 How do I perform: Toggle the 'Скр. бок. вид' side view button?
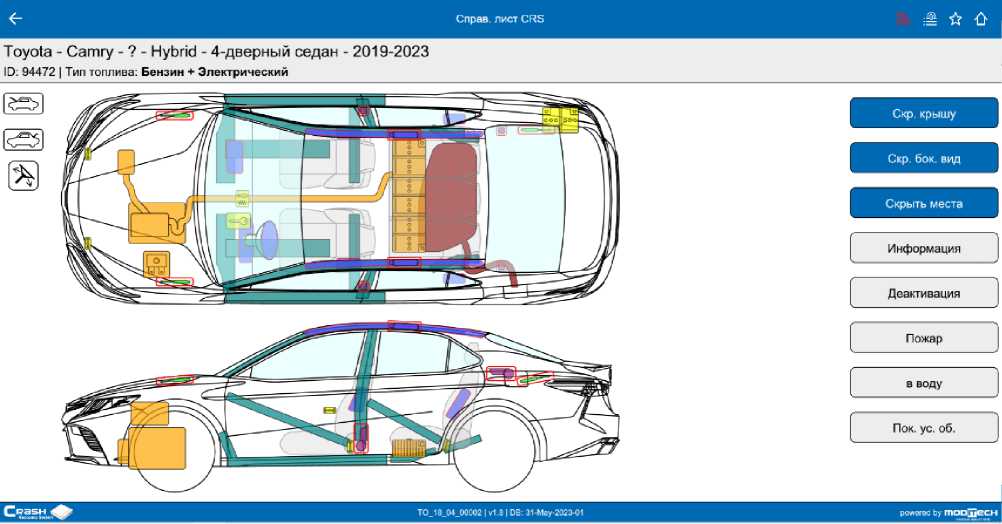coord(923,158)
